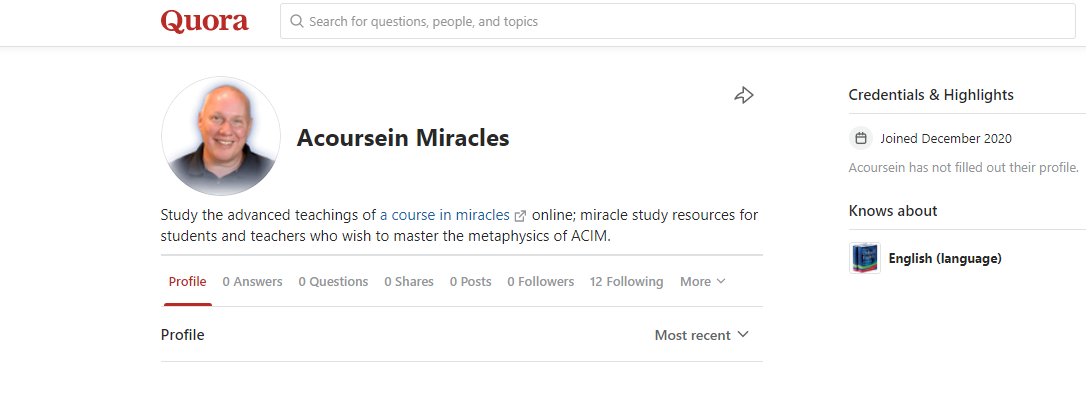Image resolution: width=1086 pixels, height=407 pixels.
Task: Click the external link icon beside course link
Action: pyautogui.click(x=520, y=216)
